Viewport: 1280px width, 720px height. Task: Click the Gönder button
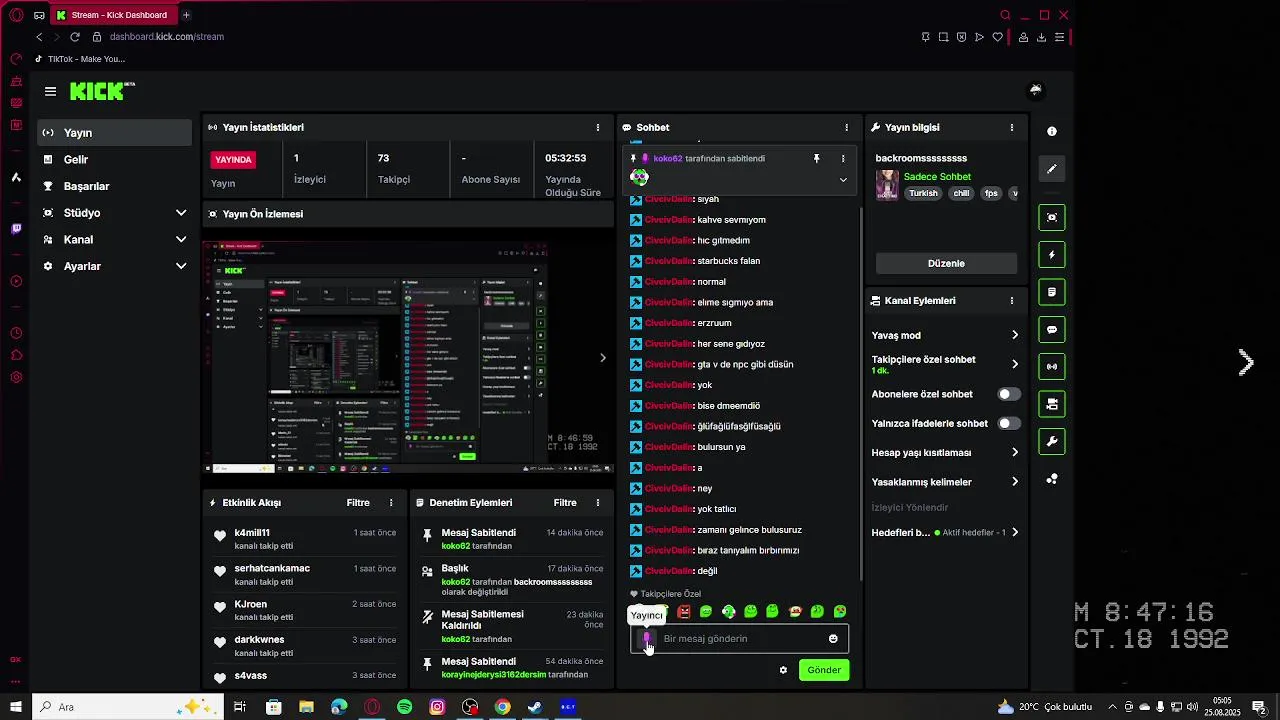824,670
